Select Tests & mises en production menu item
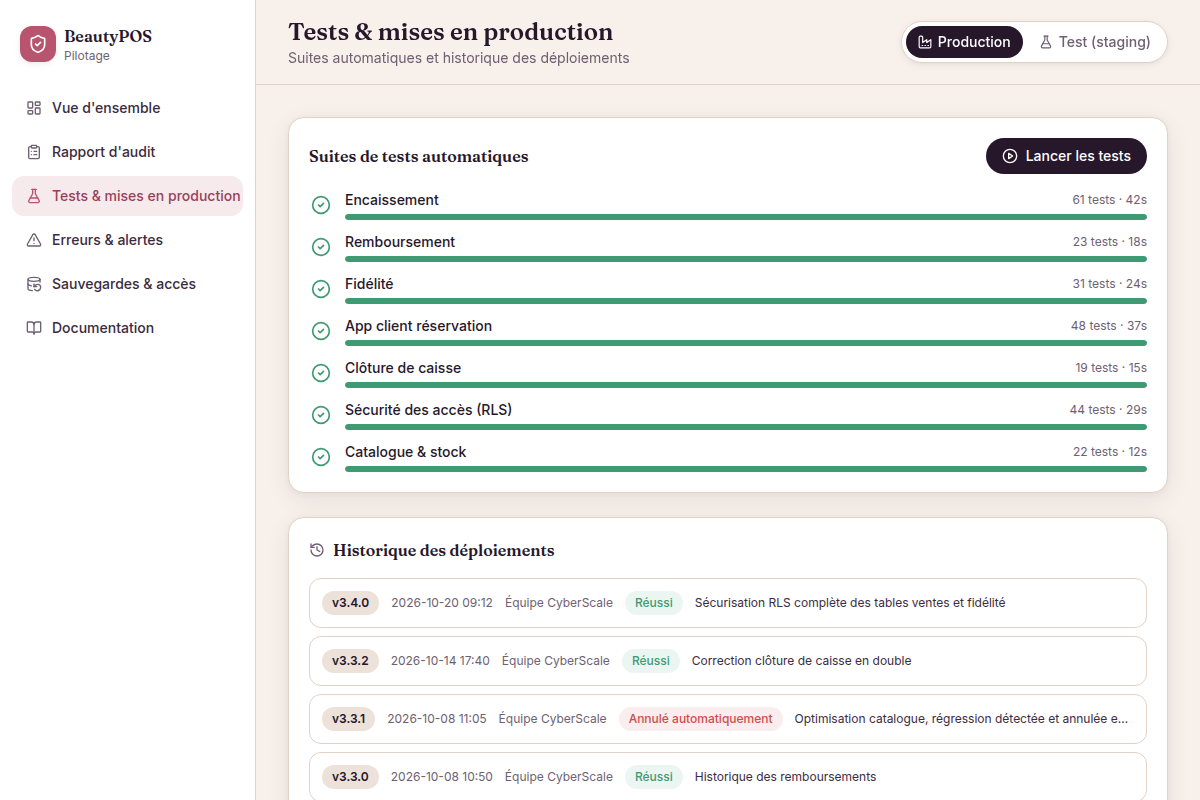Image resolution: width=1200 pixels, height=800 pixels. coord(127,196)
